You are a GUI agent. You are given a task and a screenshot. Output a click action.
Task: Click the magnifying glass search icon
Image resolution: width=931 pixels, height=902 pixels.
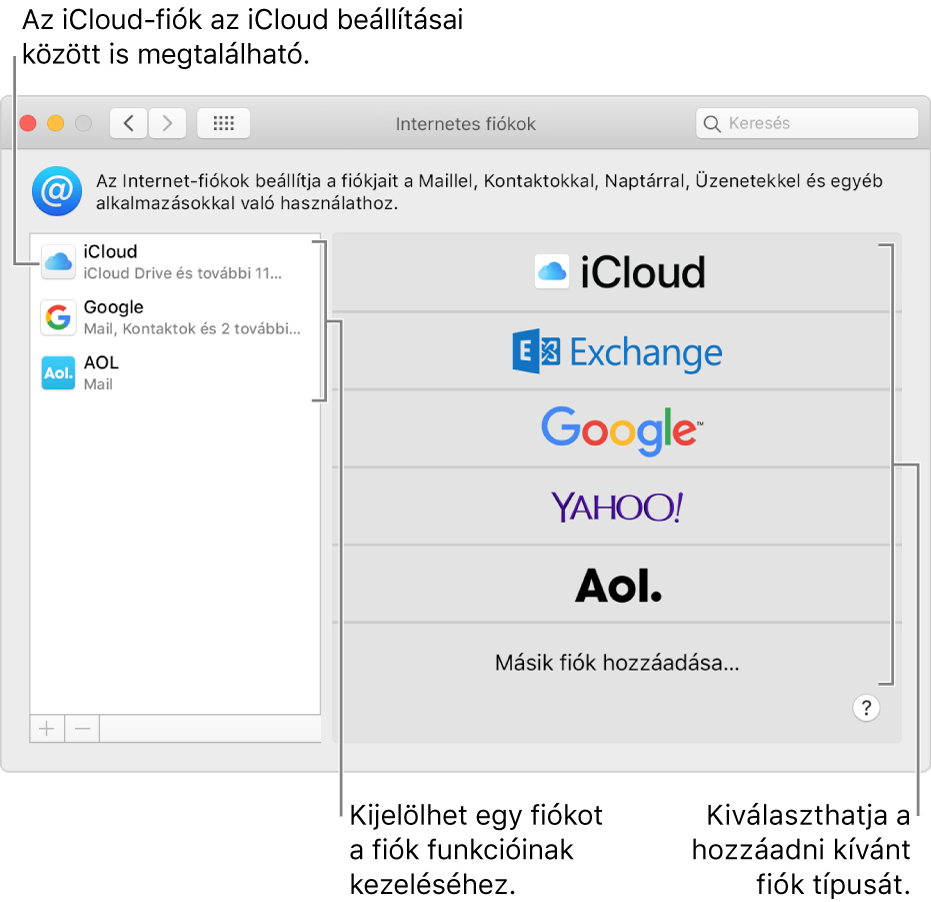coord(711,124)
